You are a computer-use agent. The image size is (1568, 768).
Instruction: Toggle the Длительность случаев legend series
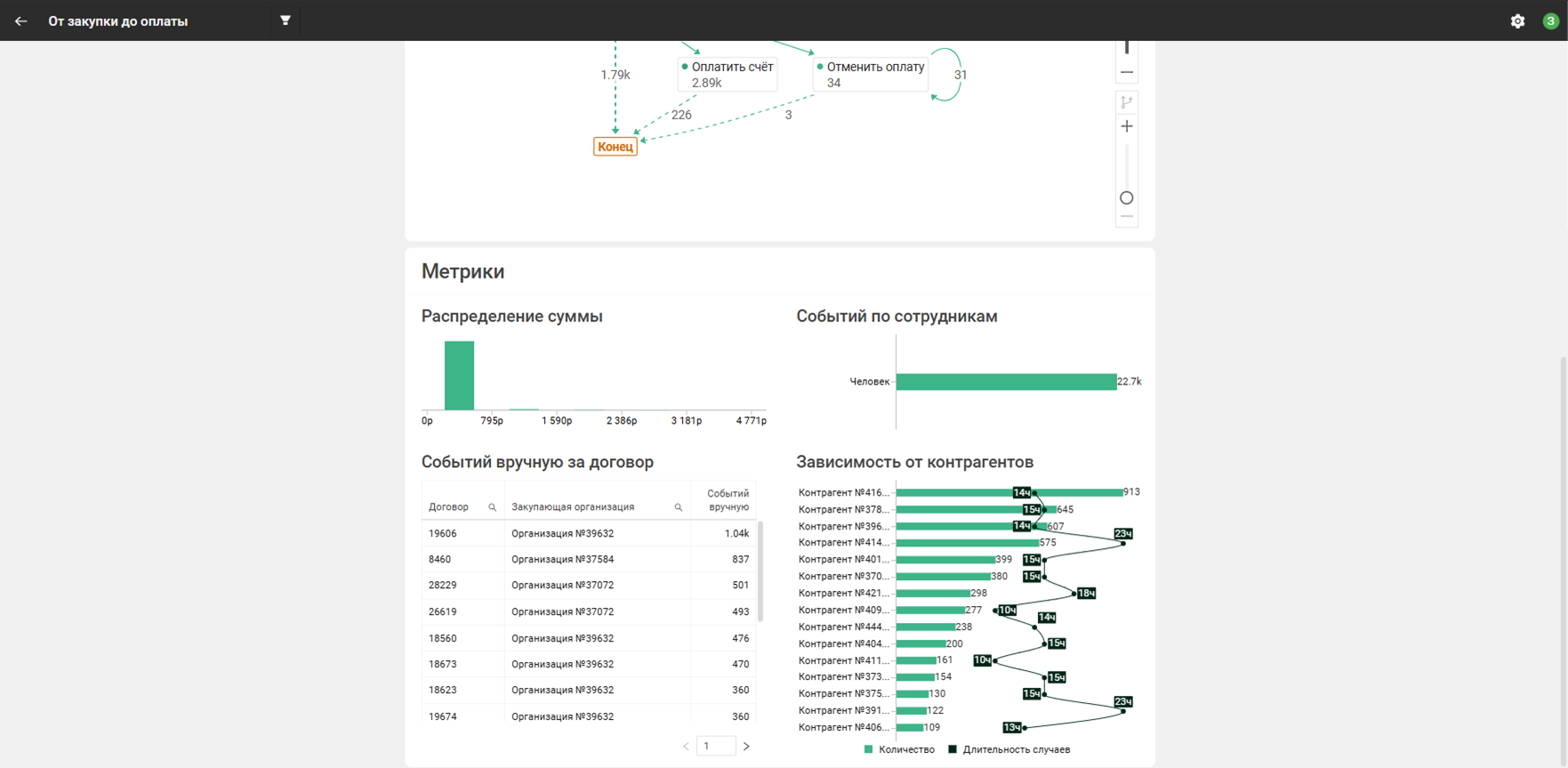point(1009,750)
